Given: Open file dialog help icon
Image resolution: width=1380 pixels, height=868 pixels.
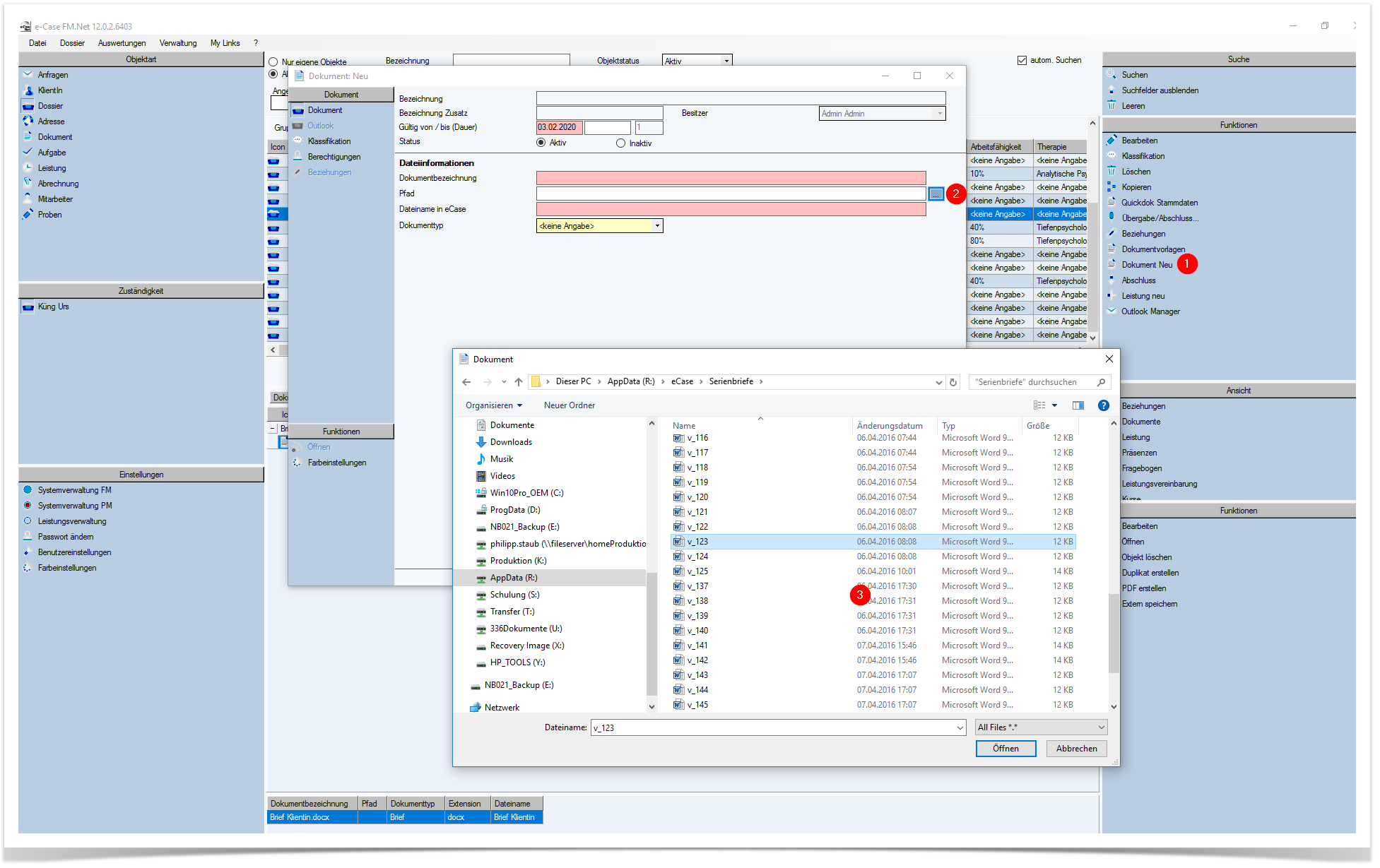Looking at the screenshot, I should click(1103, 405).
